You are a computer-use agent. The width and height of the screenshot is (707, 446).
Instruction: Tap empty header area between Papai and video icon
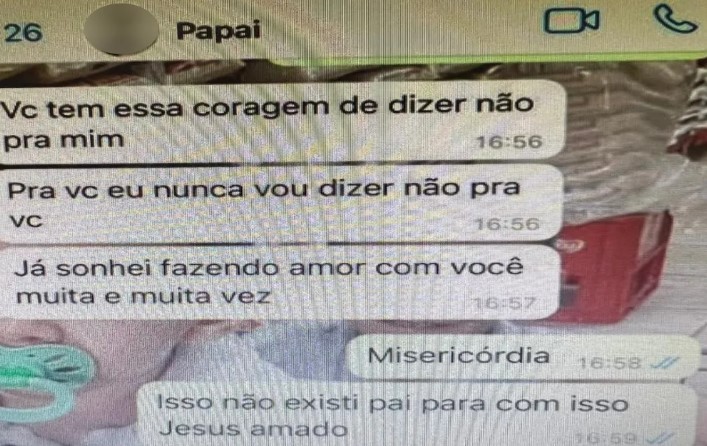point(401,30)
